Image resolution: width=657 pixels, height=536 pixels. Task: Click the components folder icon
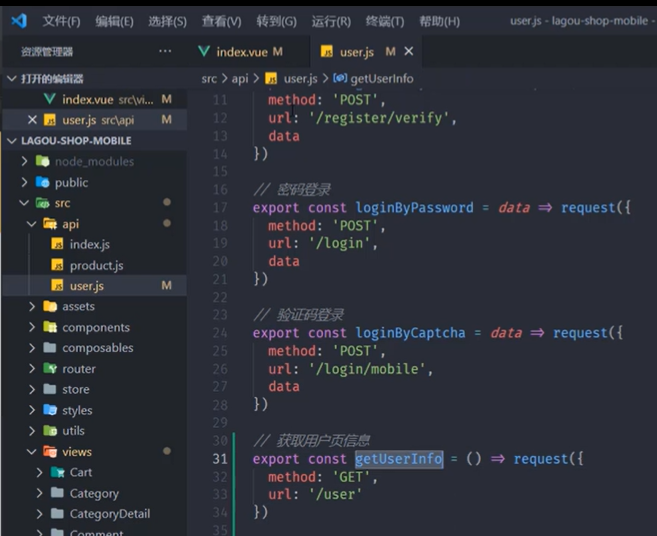click(50, 327)
